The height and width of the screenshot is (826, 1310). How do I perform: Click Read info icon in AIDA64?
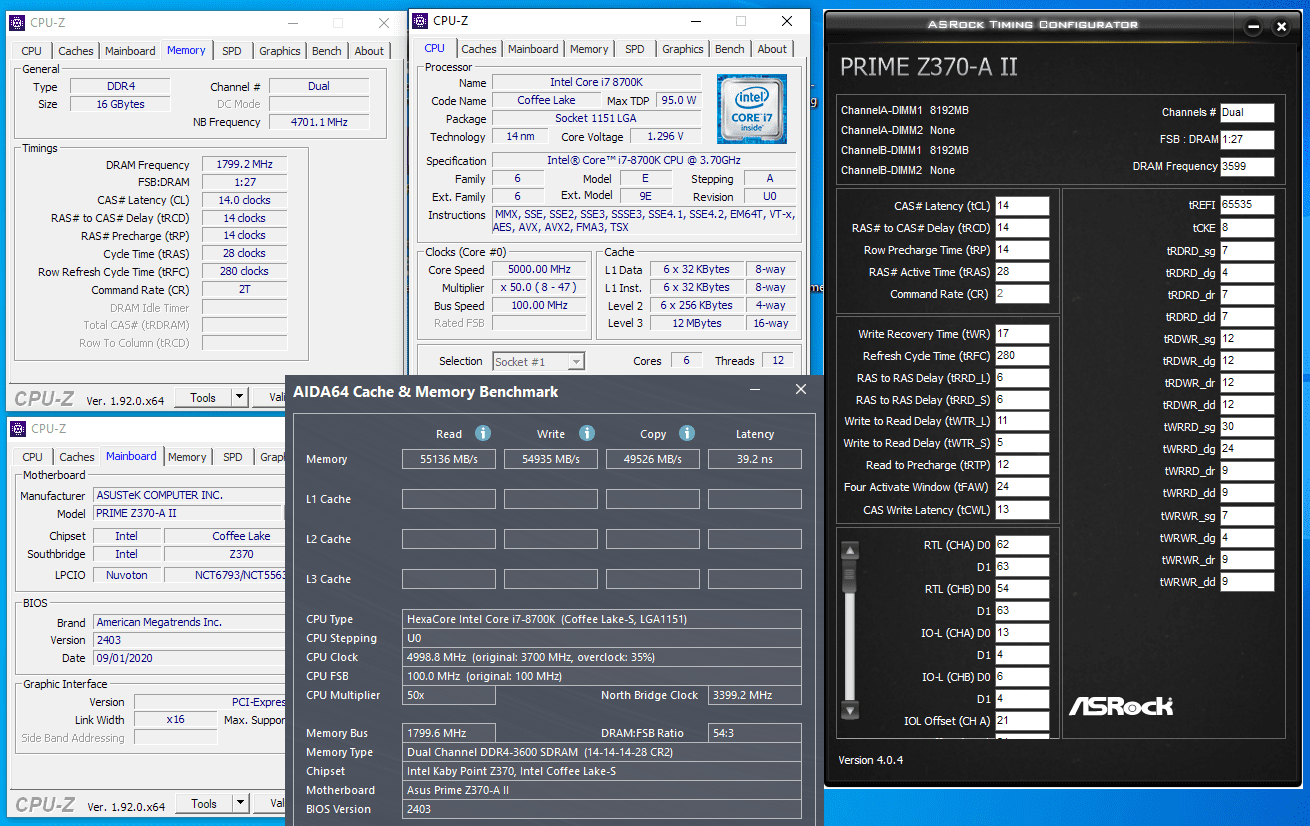(482, 433)
